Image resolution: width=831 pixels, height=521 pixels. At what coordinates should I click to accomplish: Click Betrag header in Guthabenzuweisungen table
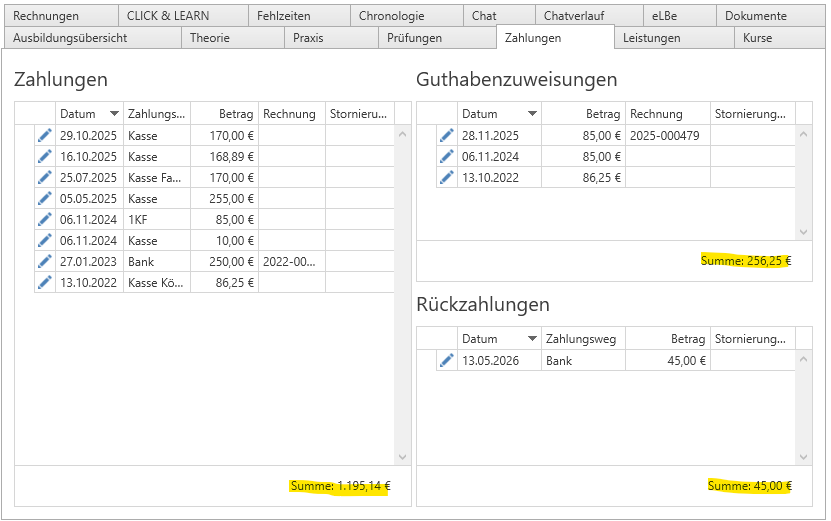584,114
